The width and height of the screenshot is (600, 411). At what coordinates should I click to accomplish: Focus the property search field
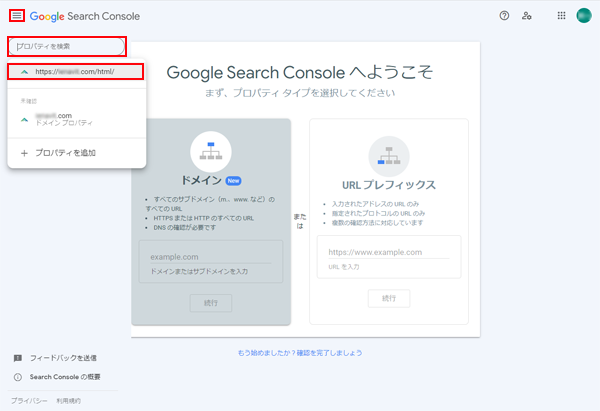coord(67,46)
